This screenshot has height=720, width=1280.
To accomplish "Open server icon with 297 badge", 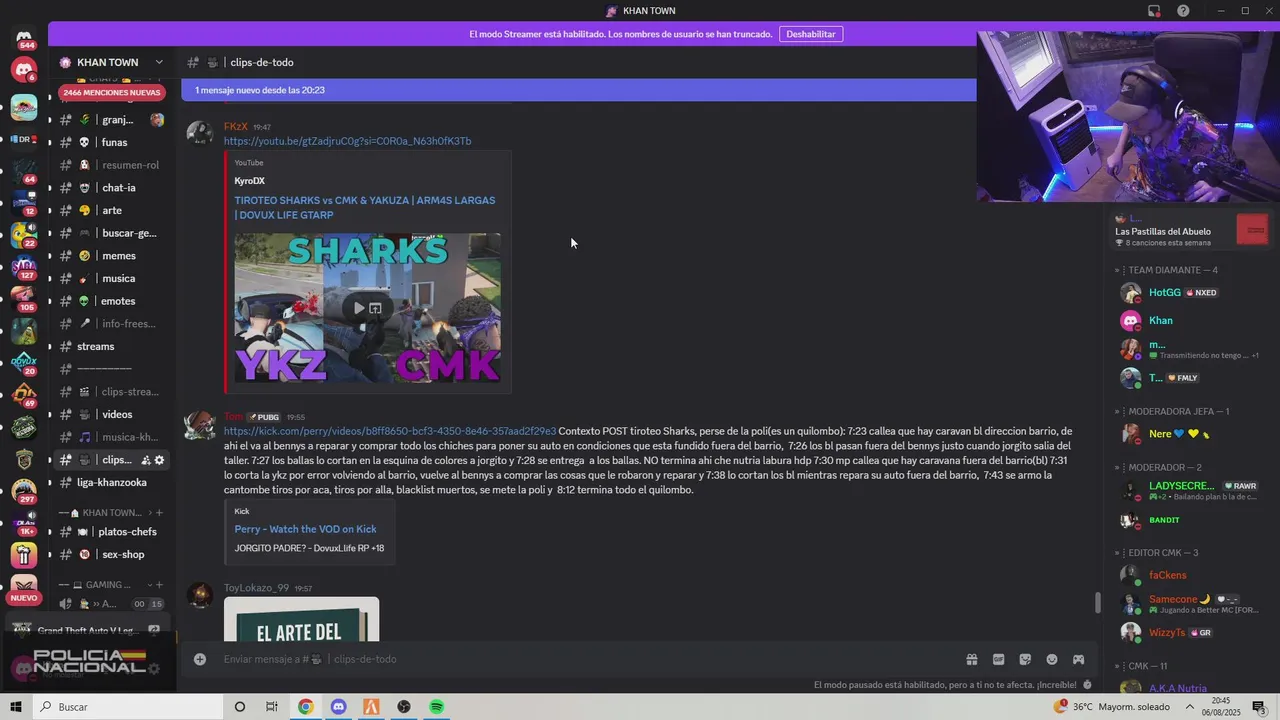I will click(x=24, y=491).
